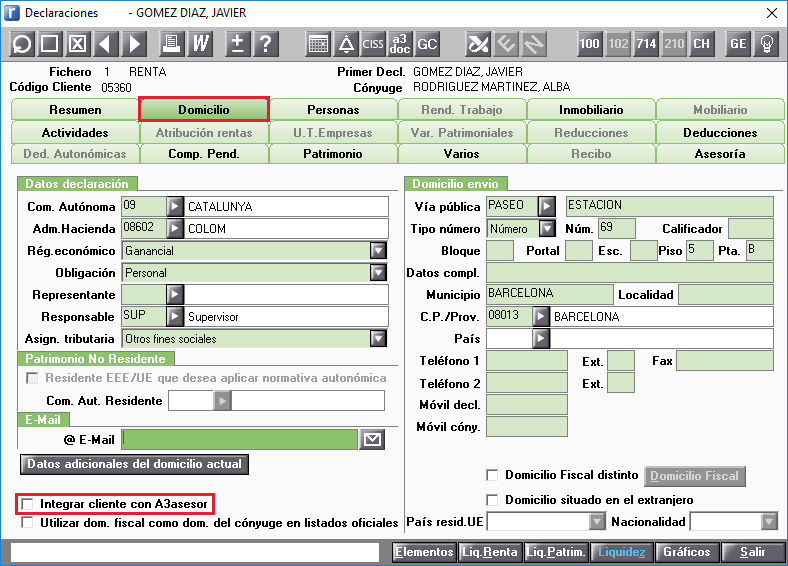Open help with question mark icon
Image resolution: width=788 pixels, height=566 pixels.
pyautogui.click(x=266, y=44)
